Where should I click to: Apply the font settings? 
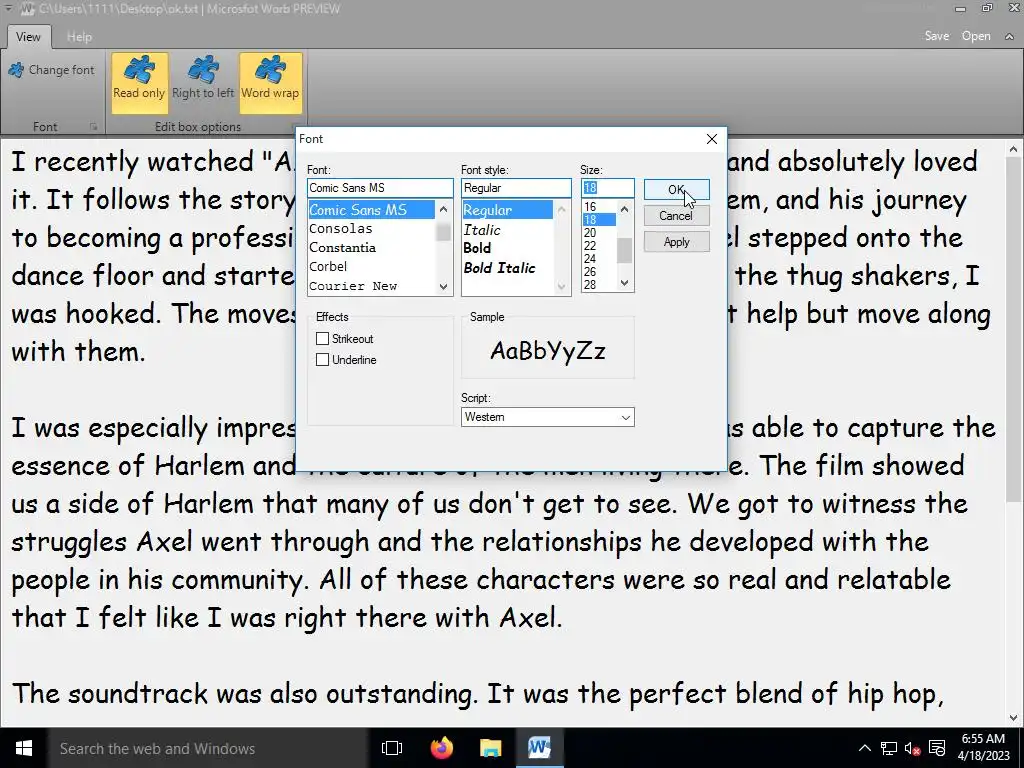click(676, 242)
